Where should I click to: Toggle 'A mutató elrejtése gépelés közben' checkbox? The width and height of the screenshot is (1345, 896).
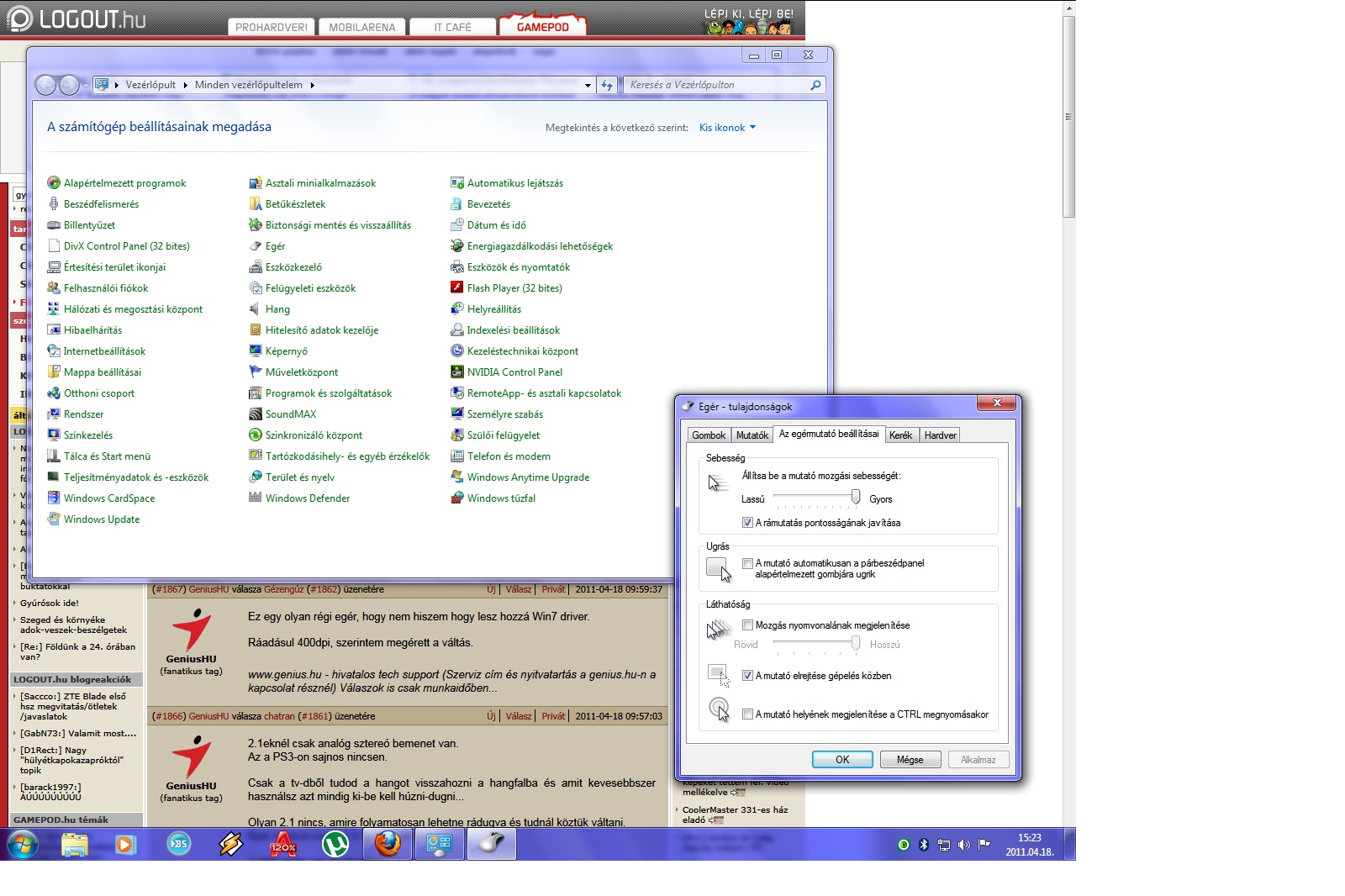click(x=747, y=676)
